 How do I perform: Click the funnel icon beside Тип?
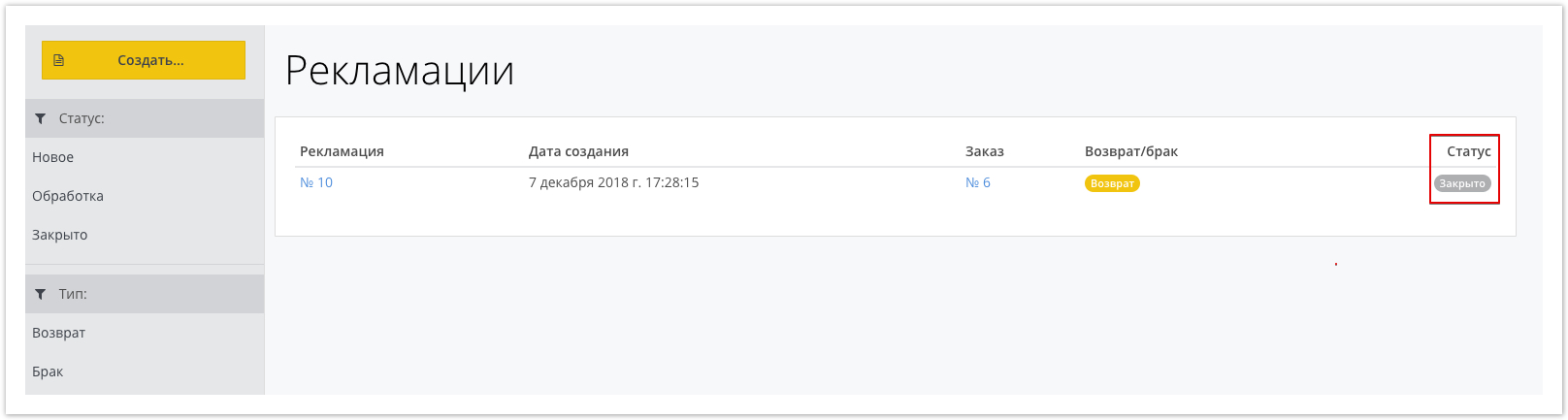40,294
